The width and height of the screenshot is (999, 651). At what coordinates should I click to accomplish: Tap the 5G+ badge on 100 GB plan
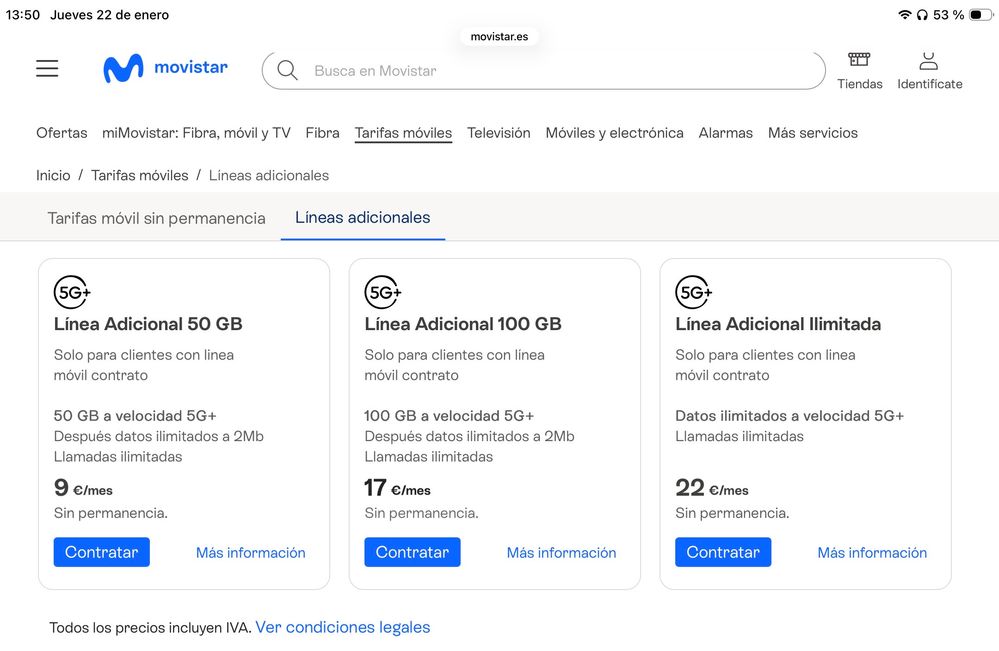[383, 292]
